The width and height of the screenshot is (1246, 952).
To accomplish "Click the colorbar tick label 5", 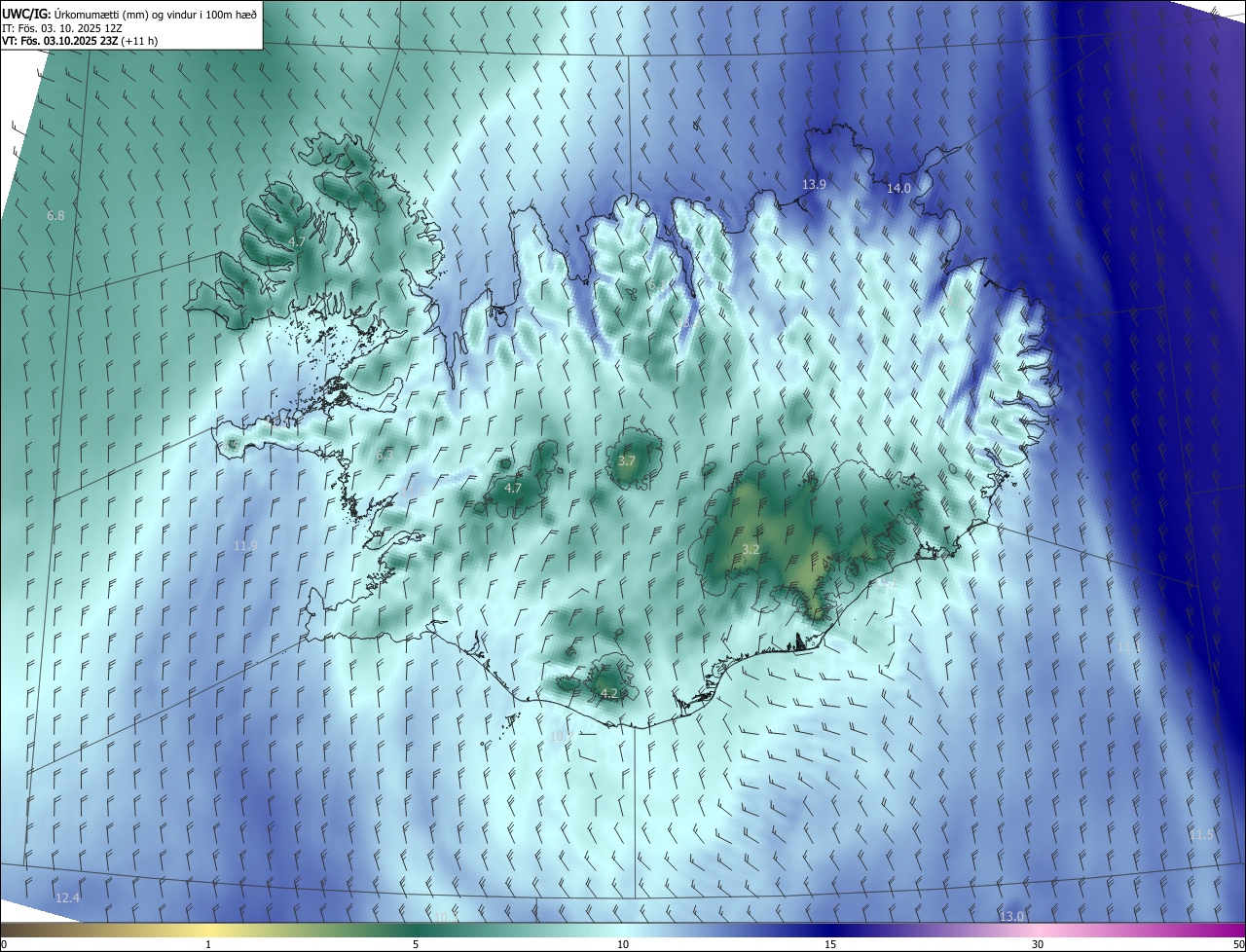I will coord(416,944).
